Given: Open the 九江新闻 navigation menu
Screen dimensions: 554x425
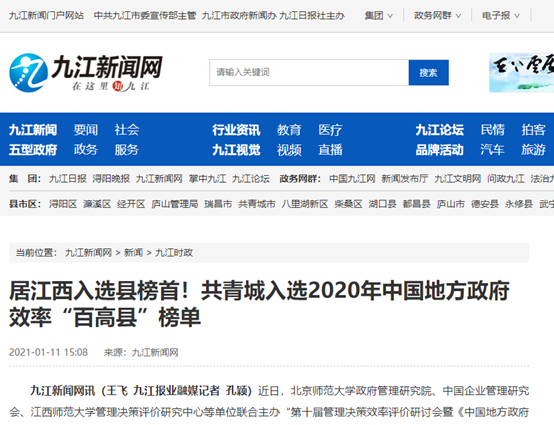Looking at the screenshot, I should pyautogui.click(x=33, y=130).
